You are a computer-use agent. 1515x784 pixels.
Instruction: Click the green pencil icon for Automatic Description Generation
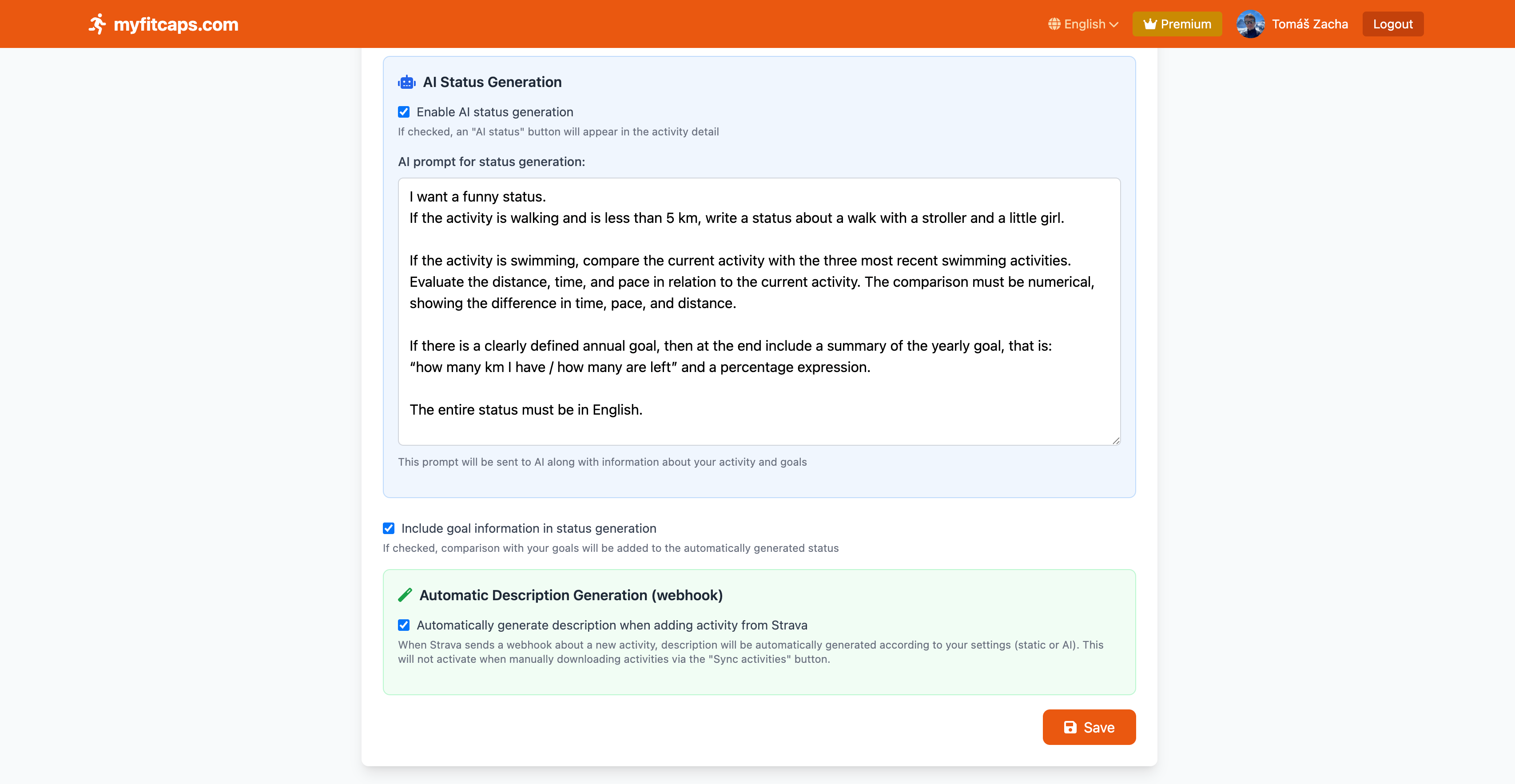(405, 595)
